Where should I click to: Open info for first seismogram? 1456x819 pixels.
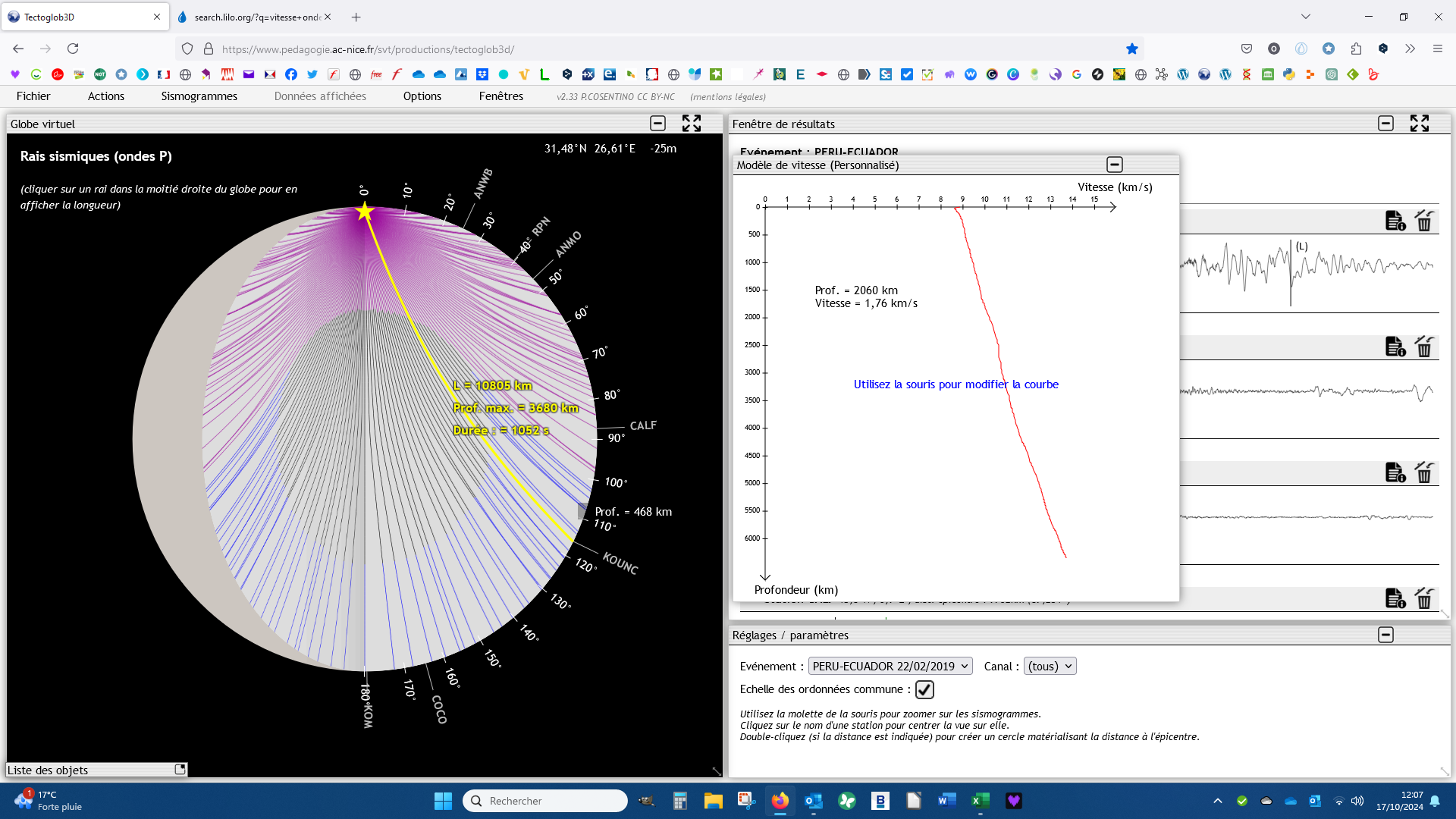(x=1395, y=221)
